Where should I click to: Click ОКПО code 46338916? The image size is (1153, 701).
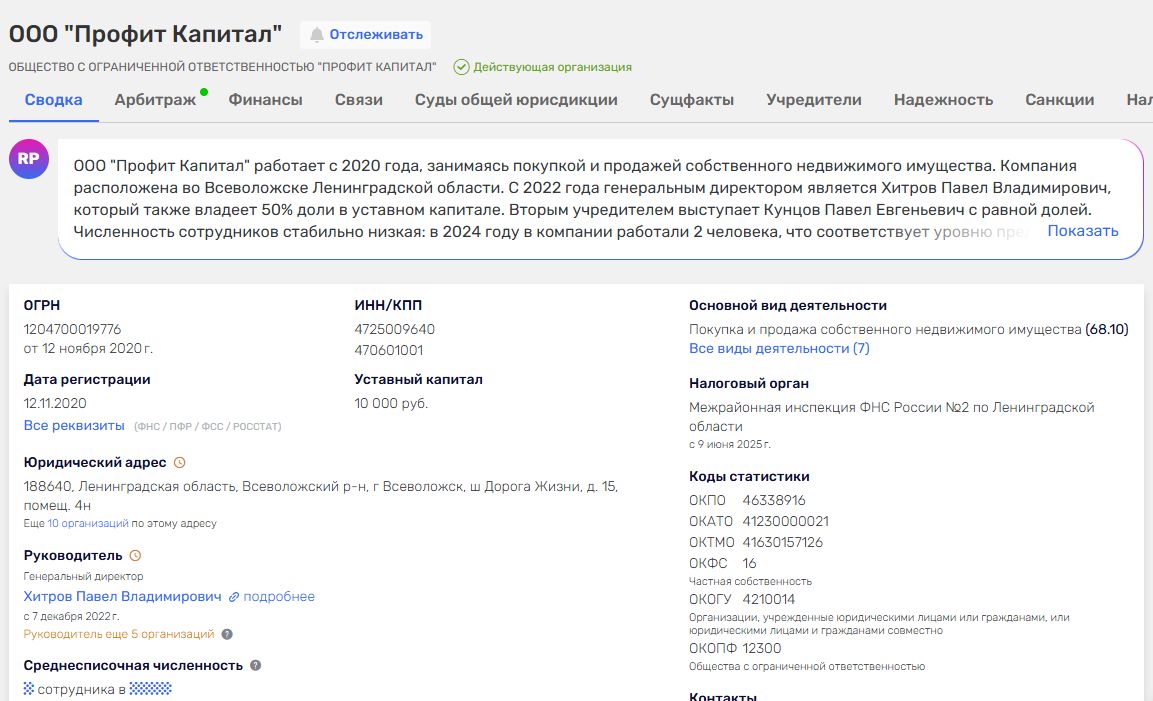pyautogui.click(x=774, y=500)
